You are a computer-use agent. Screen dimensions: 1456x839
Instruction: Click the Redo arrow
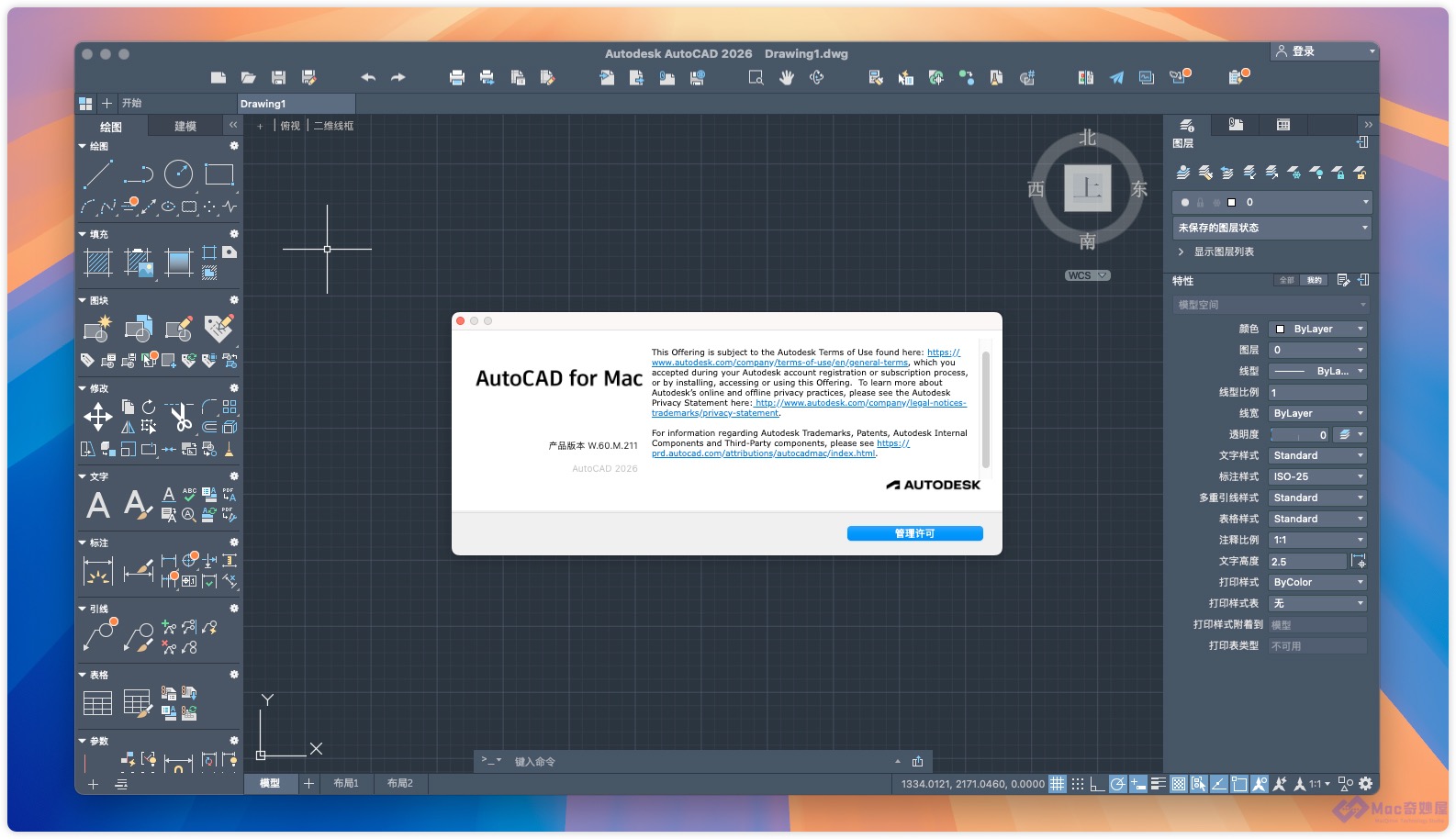click(x=398, y=77)
